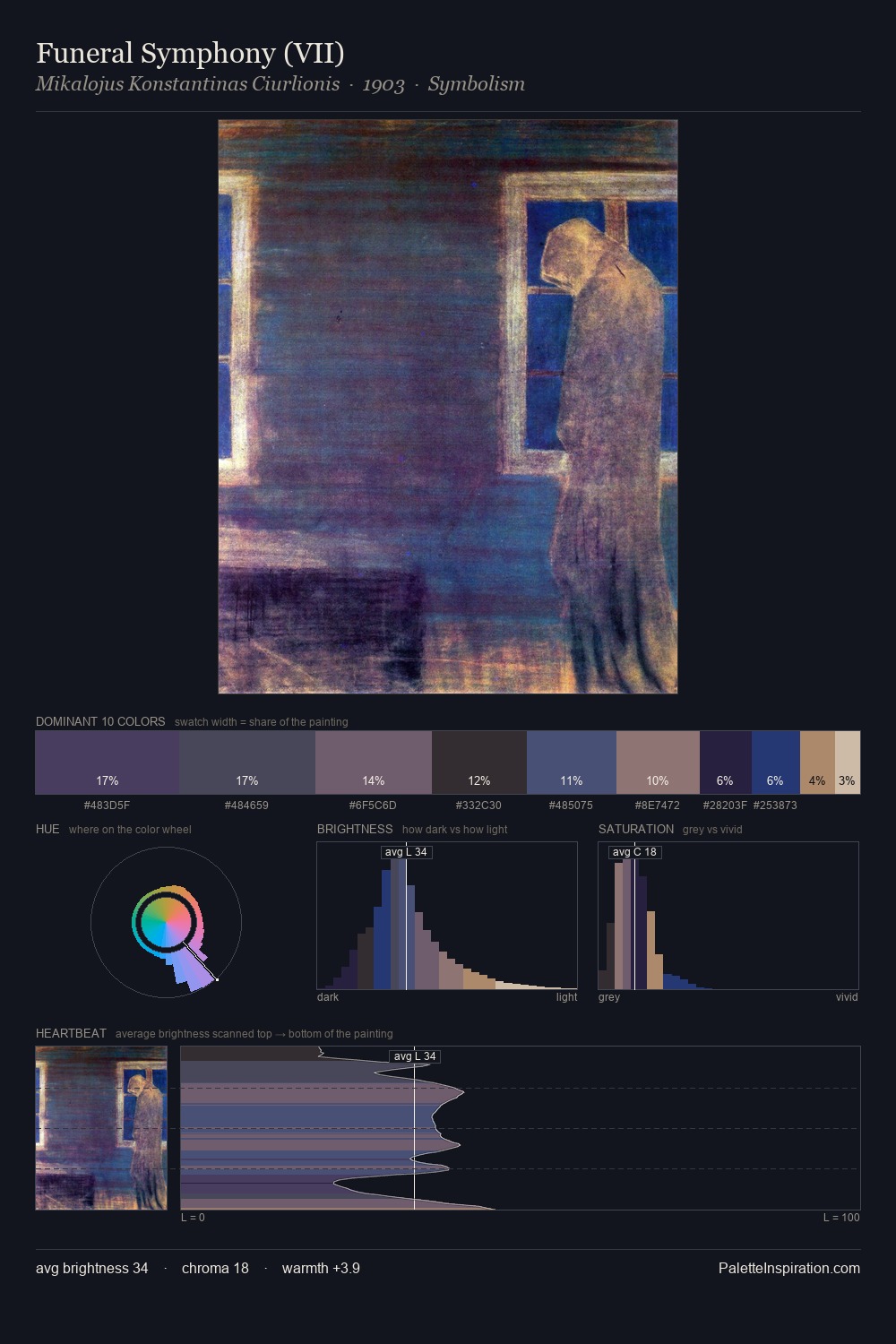Click the 'warmth +3.9' footer stat
Screen dimensions: 896x1344
click(x=321, y=1268)
